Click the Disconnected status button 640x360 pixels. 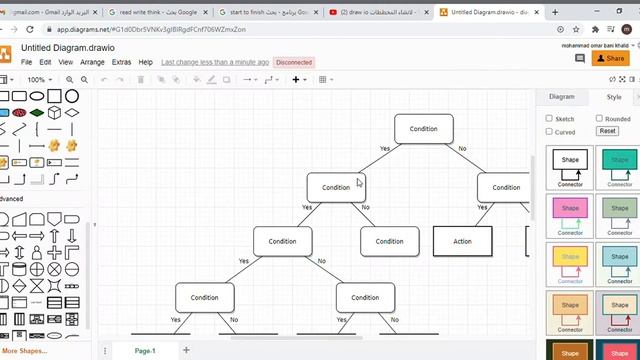click(294, 62)
